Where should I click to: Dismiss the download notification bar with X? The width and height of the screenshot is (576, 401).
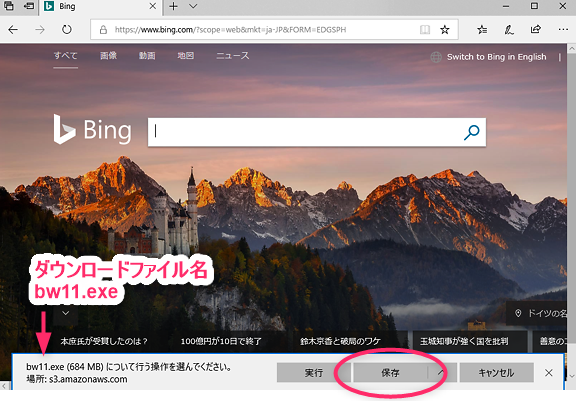[x=548, y=373]
